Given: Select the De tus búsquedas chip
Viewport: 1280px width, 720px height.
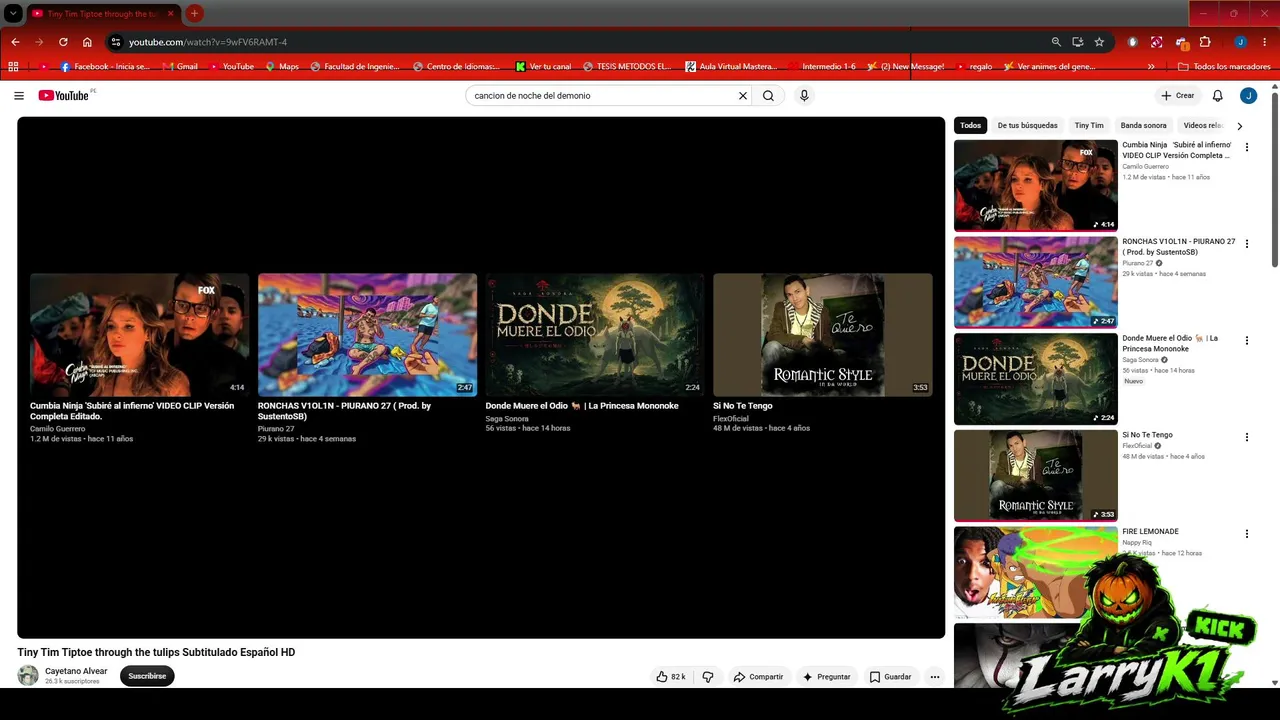Looking at the screenshot, I should (1027, 126).
